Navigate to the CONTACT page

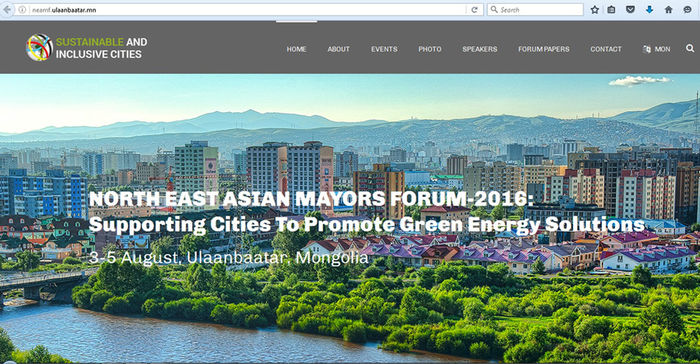coord(606,49)
